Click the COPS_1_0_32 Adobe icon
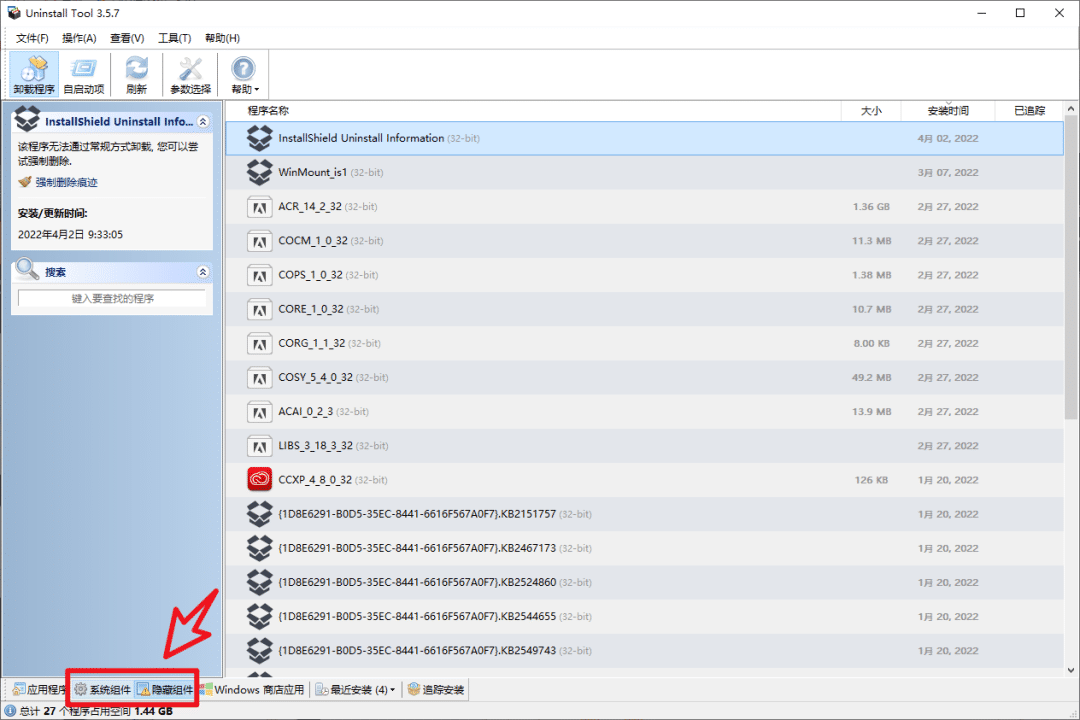Viewport: 1080px width, 720px height. click(260, 275)
